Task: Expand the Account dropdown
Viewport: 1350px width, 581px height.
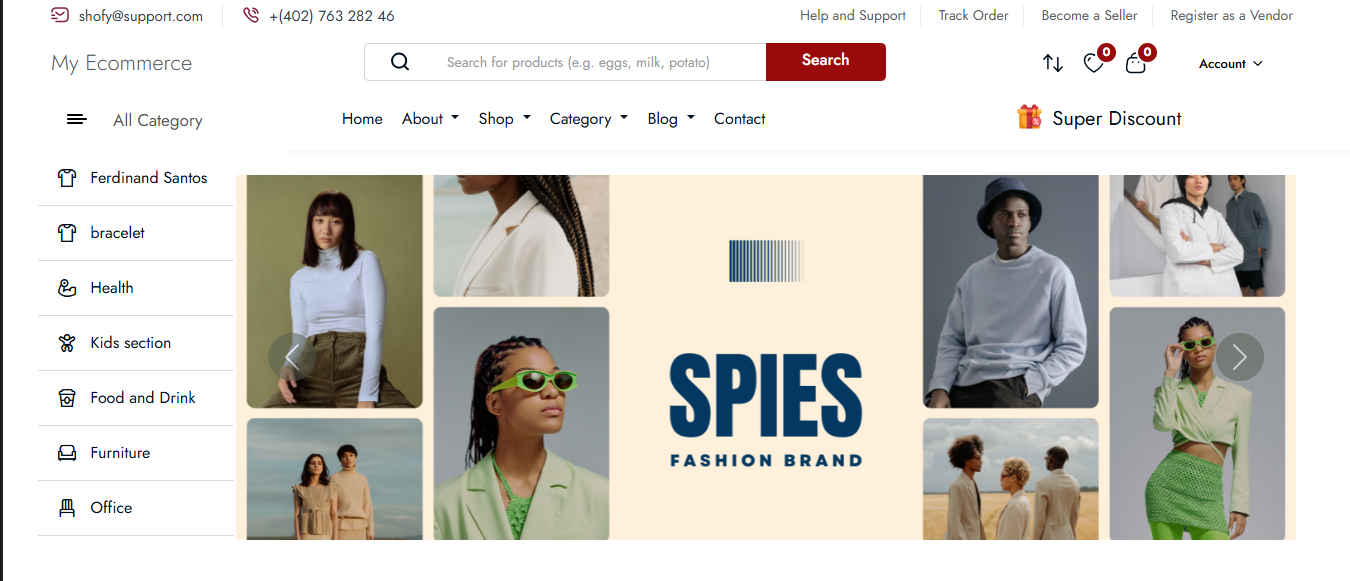Action: click(x=1230, y=64)
